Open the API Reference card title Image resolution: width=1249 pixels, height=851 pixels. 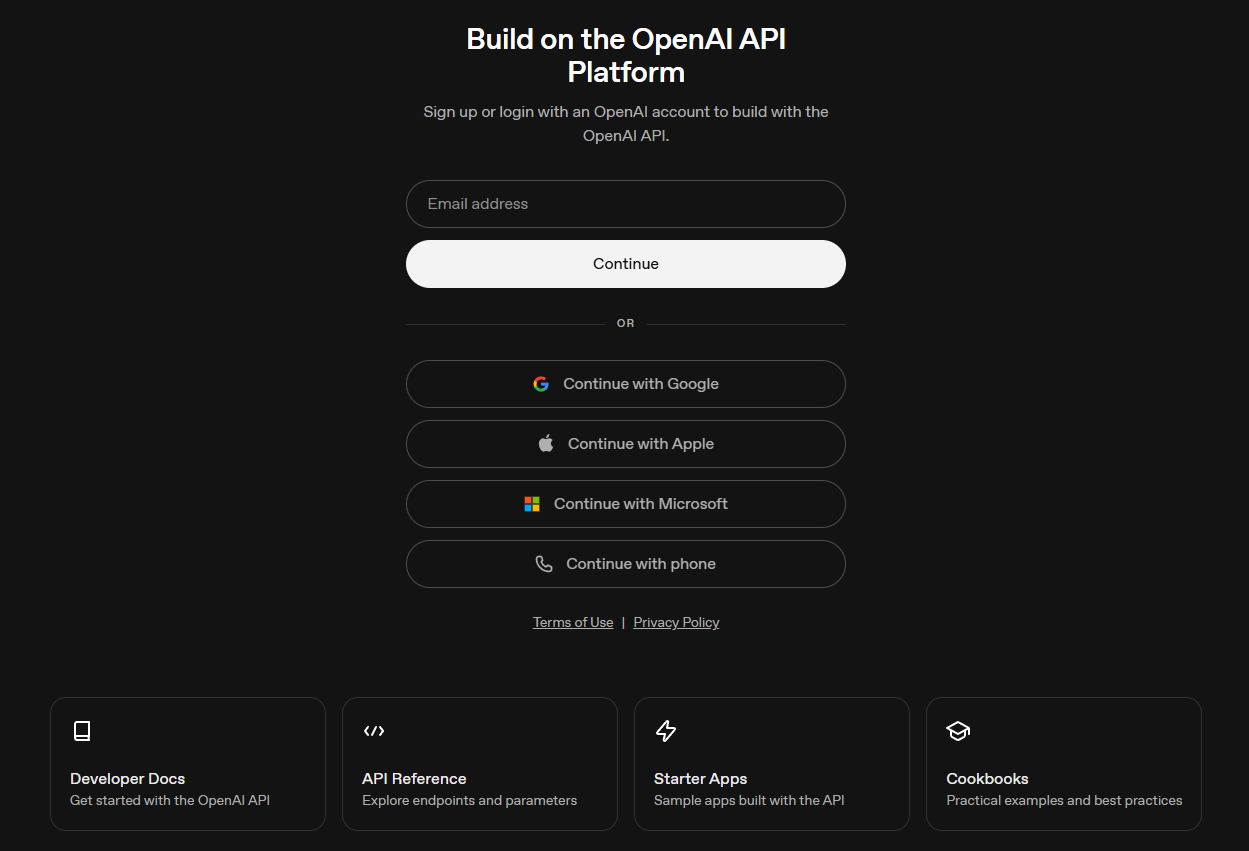[x=414, y=779]
